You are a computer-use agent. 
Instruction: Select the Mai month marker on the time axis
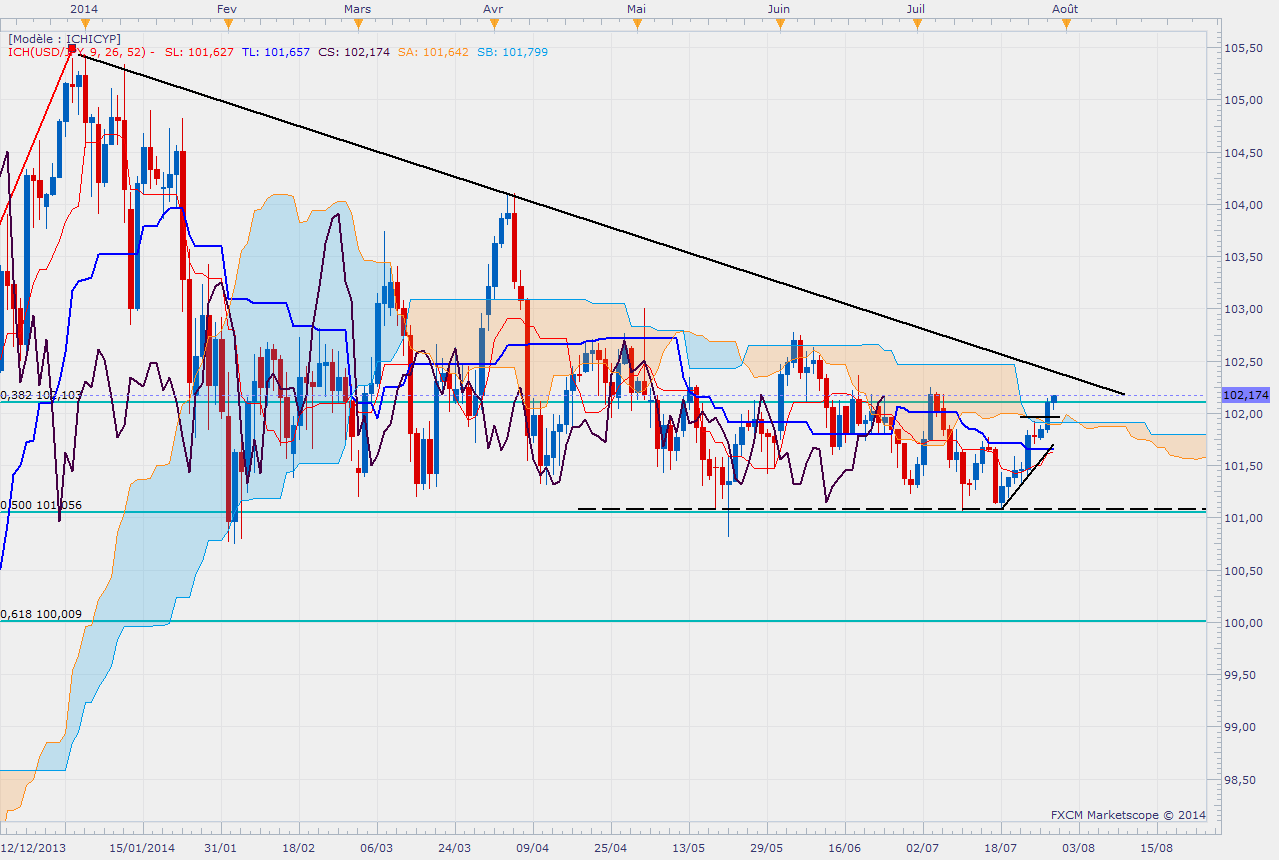[x=636, y=9]
